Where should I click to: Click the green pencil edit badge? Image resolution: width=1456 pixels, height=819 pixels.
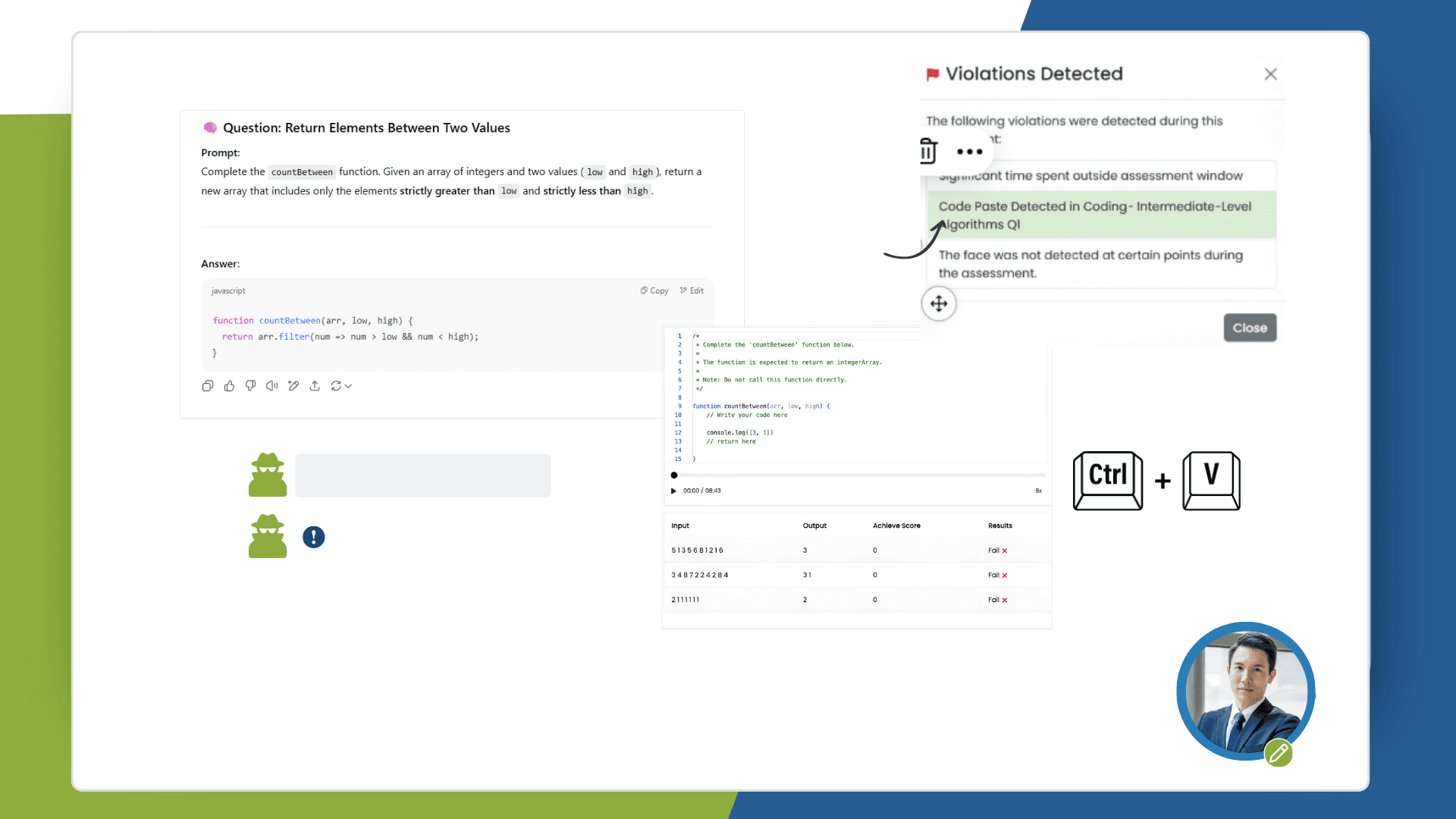[1279, 753]
